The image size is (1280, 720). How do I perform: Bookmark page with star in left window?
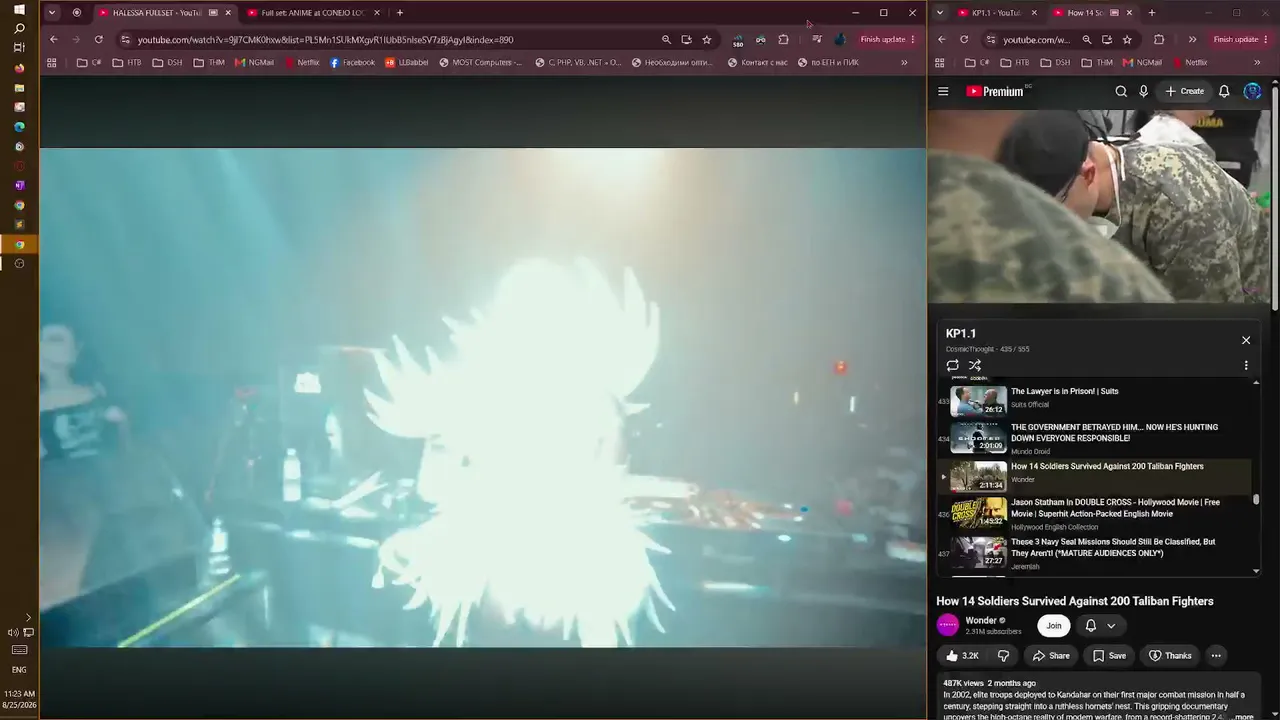tap(707, 40)
